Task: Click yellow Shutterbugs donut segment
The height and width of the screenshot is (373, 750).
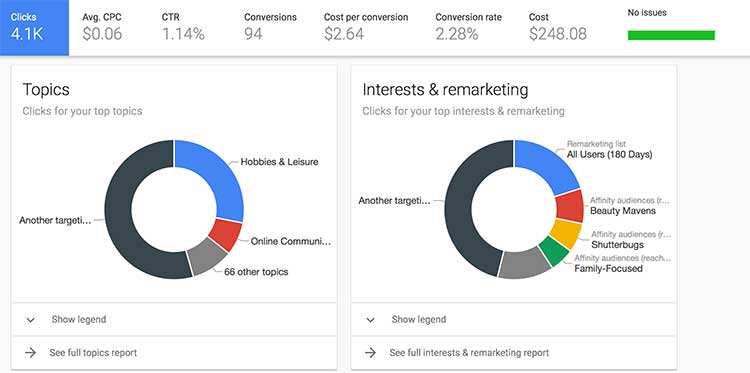Action: tap(564, 234)
